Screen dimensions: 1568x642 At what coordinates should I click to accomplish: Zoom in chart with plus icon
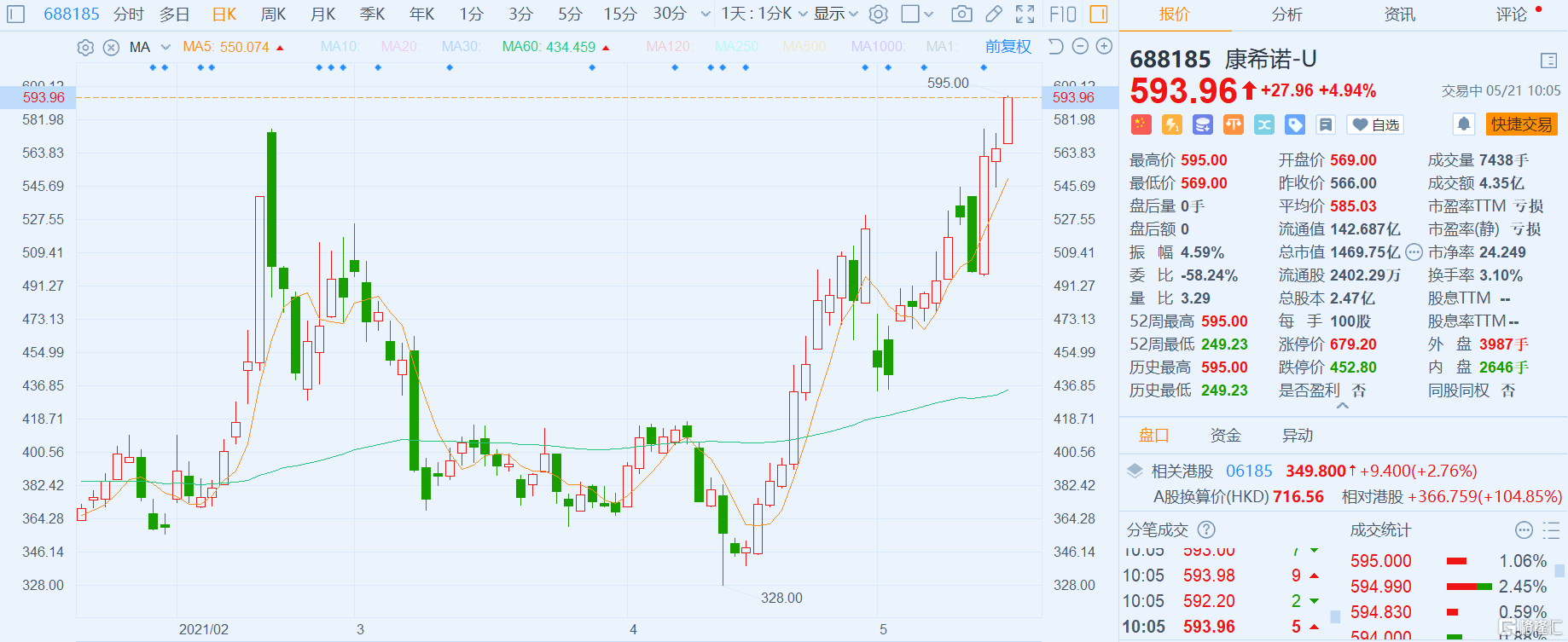(x=1104, y=47)
